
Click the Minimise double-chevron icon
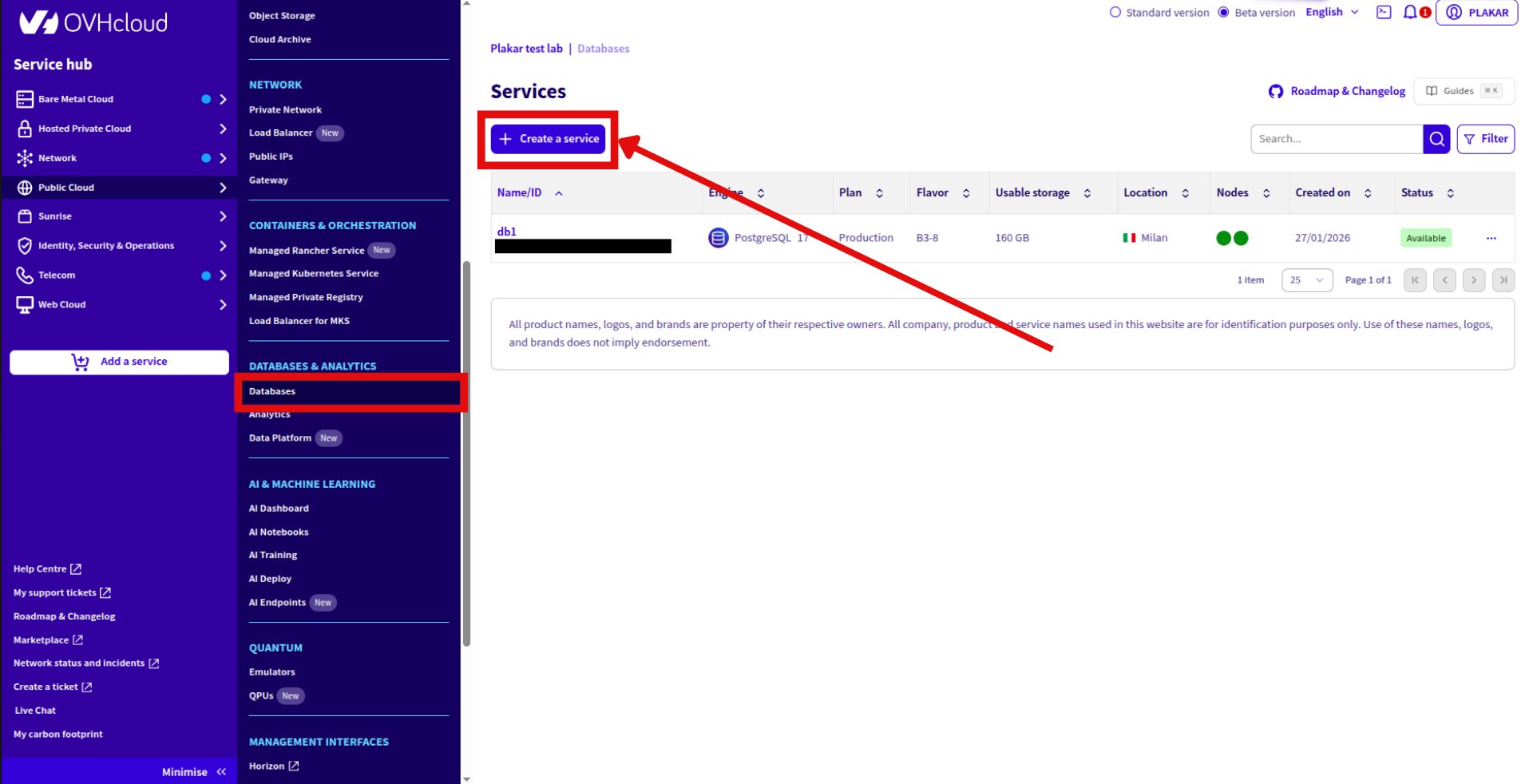221,772
